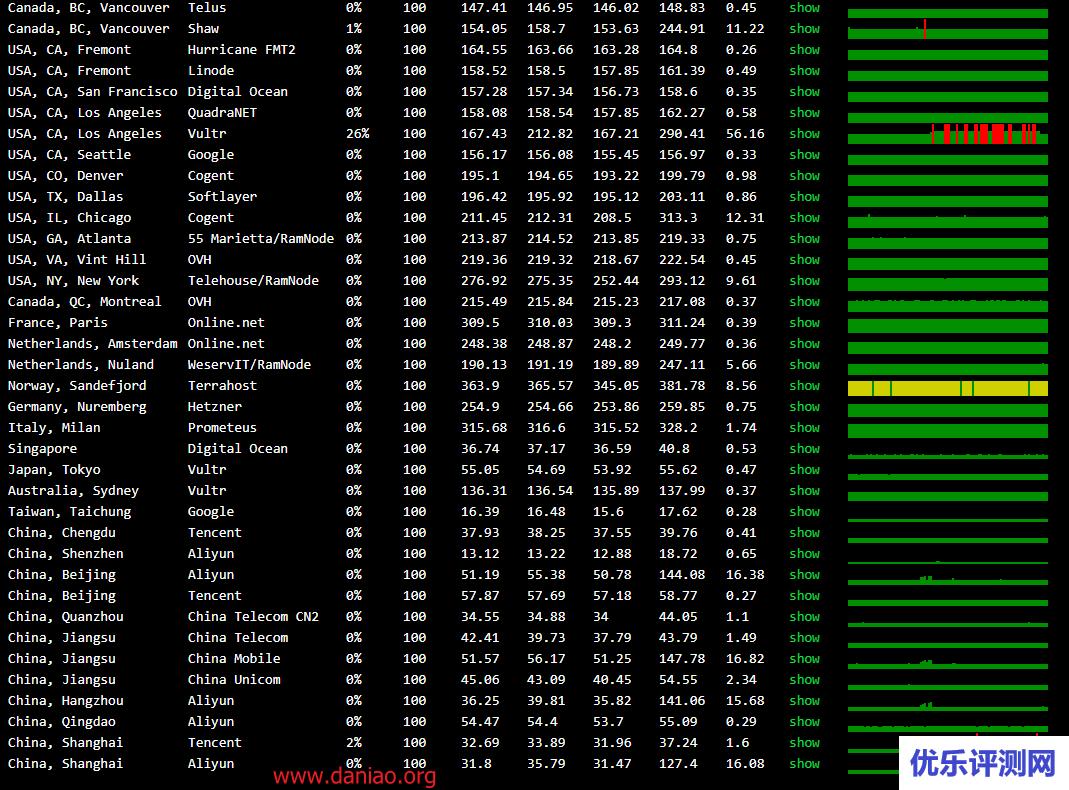Click 'show' for Tokyo Vultr row
1069x790 pixels.
pos(804,470)
